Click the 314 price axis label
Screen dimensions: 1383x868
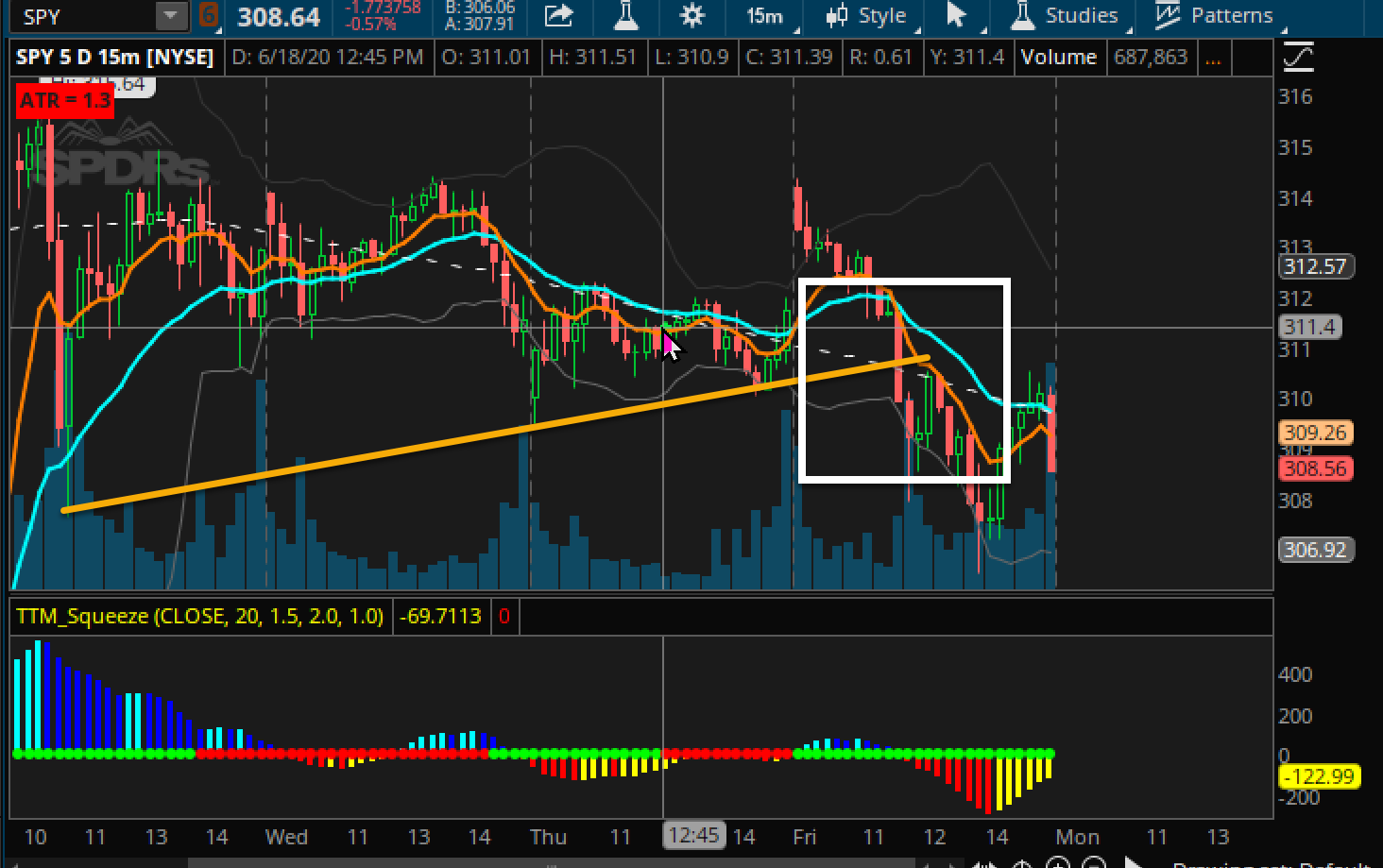click(1295, 198)
